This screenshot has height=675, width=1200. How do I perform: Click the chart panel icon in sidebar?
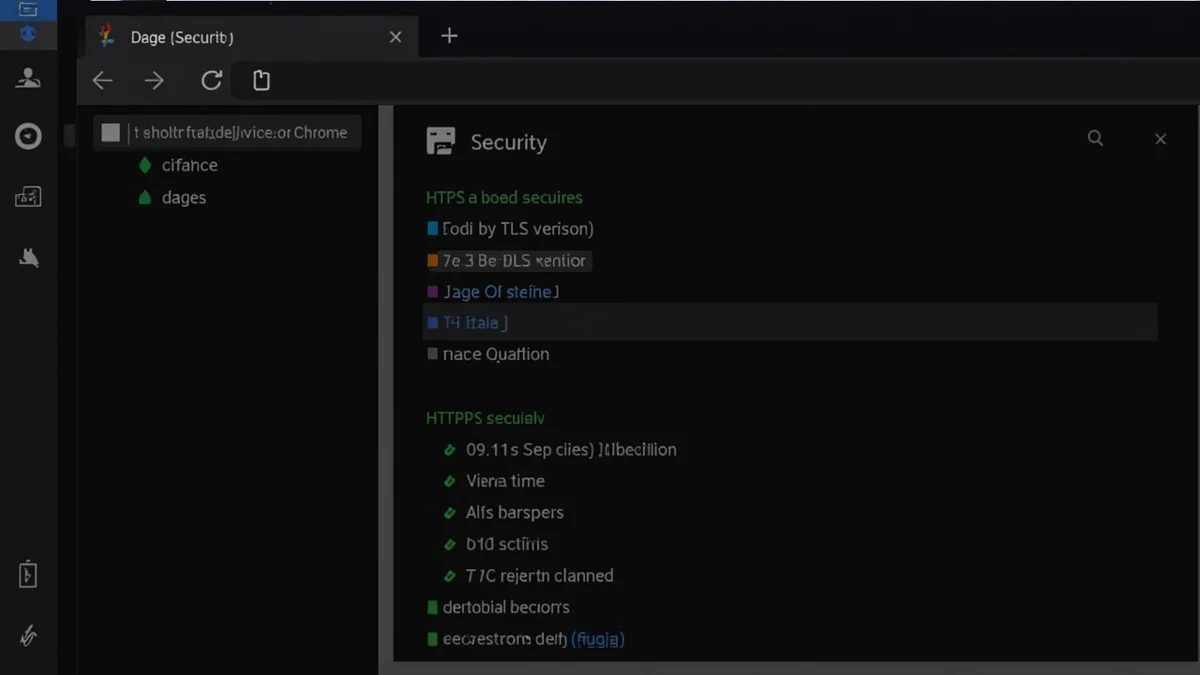(28, 197)
